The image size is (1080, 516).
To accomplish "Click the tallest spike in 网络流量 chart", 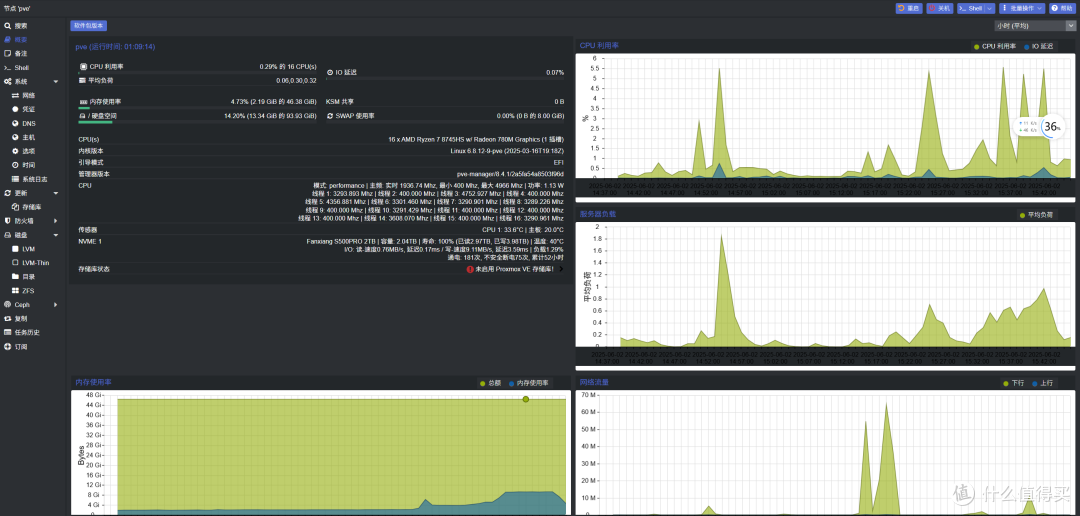I will 887,404.
